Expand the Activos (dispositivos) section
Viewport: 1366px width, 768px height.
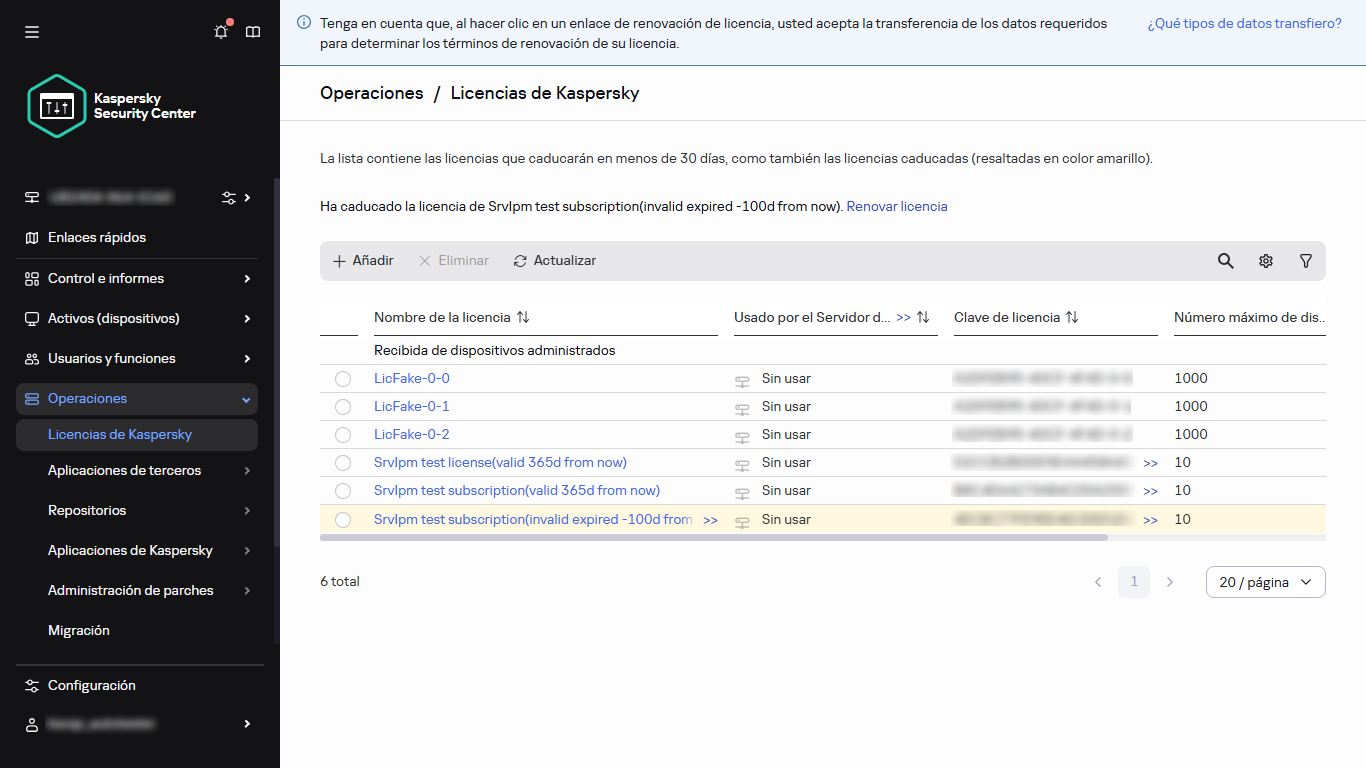pyautogui.click(x=113, y=318)
